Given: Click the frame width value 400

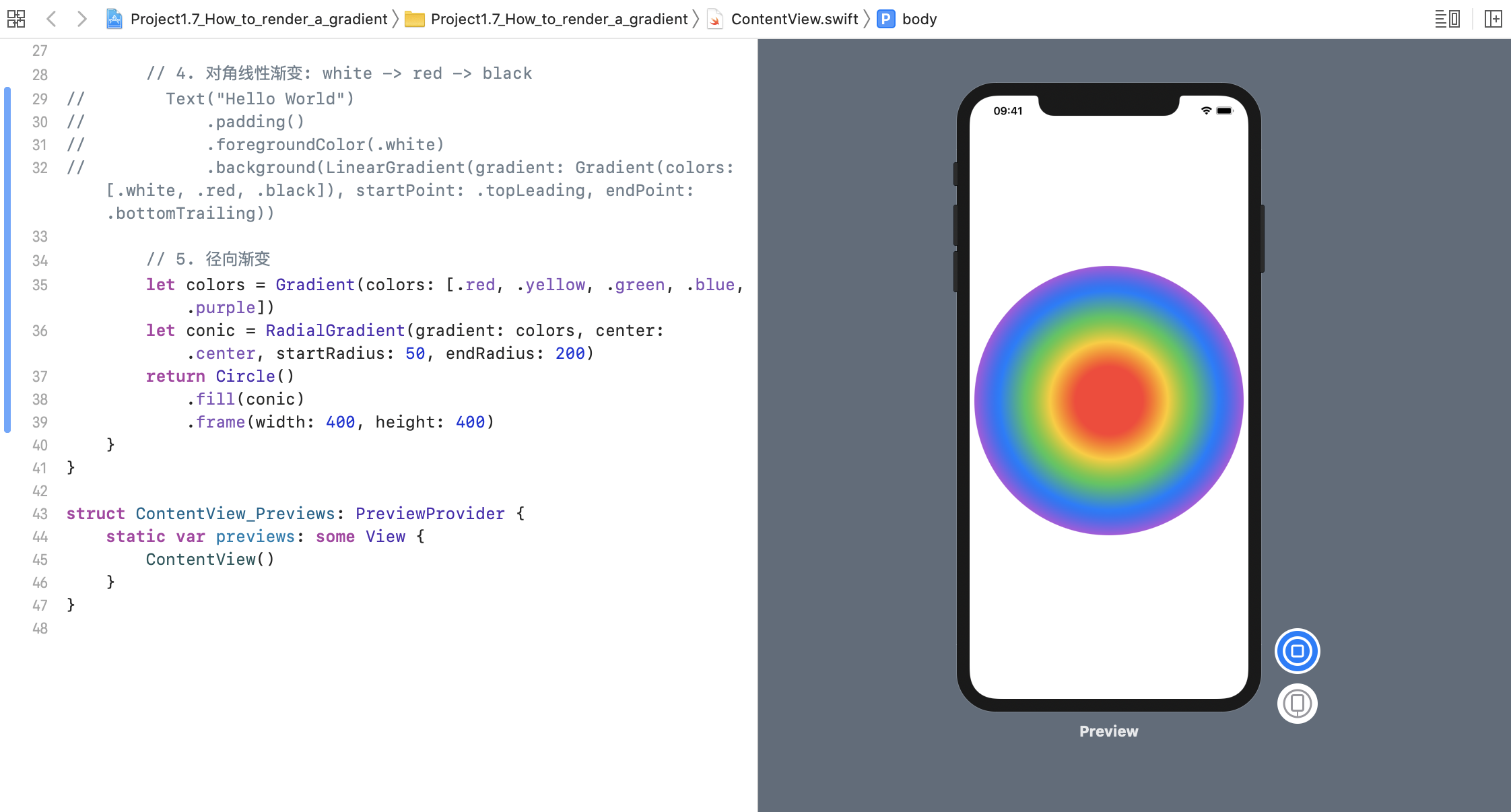Looking at the screenshot, I should pyautogui.click(x=340, y=422).
